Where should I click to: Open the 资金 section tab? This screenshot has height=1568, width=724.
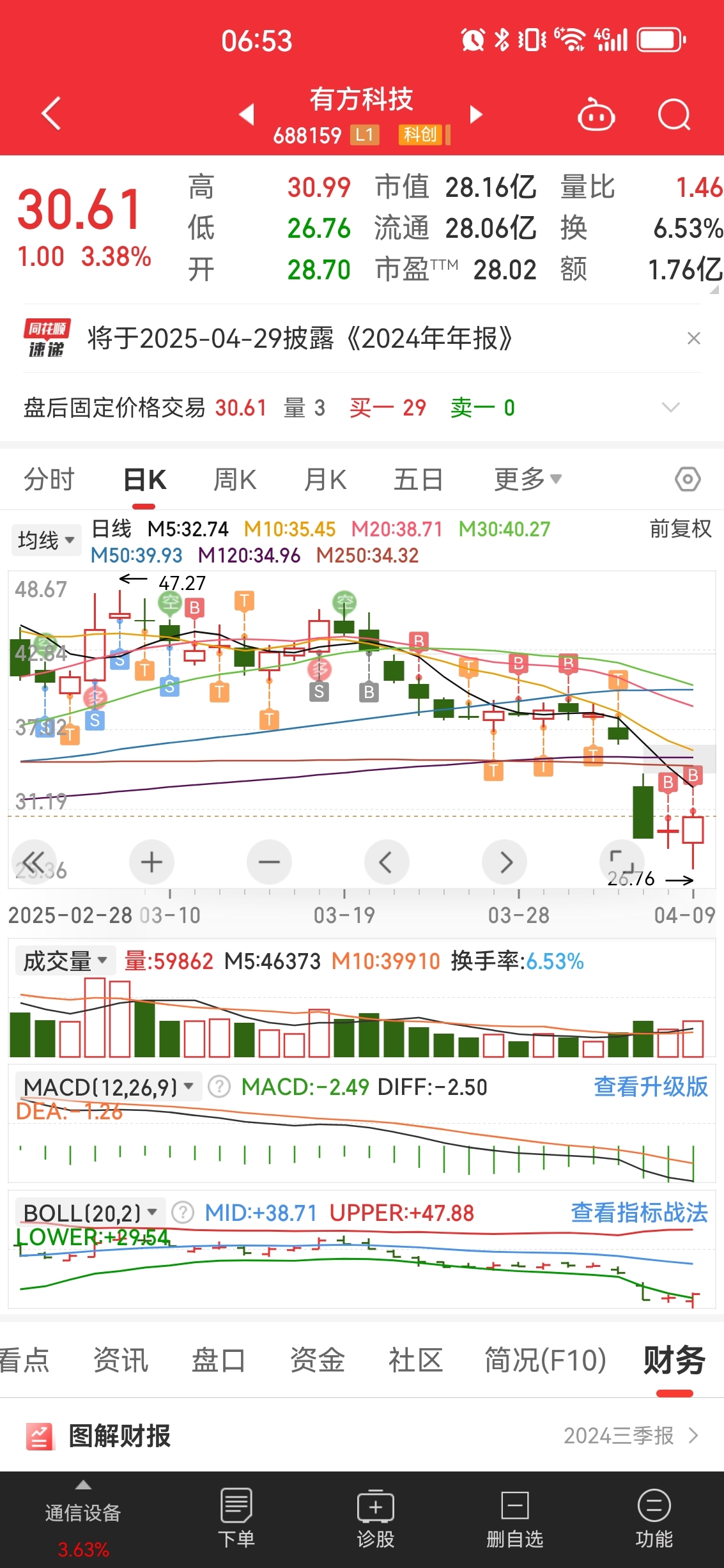pos(317,1360)
